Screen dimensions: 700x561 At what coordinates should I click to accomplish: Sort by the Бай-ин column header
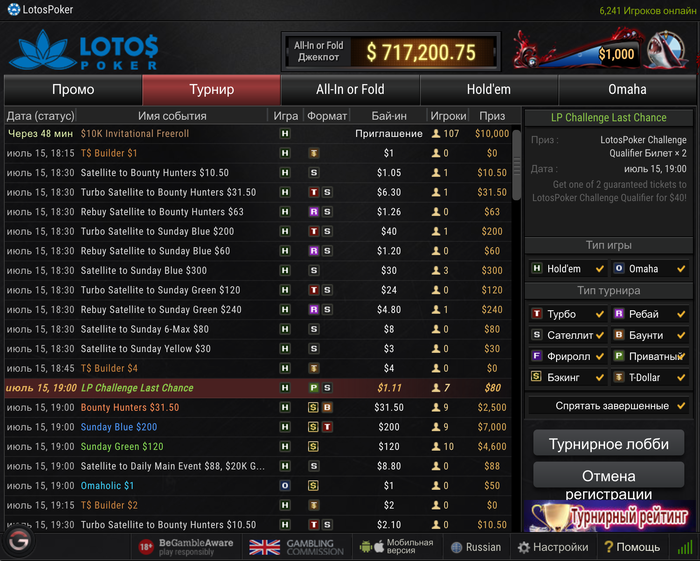389,116
